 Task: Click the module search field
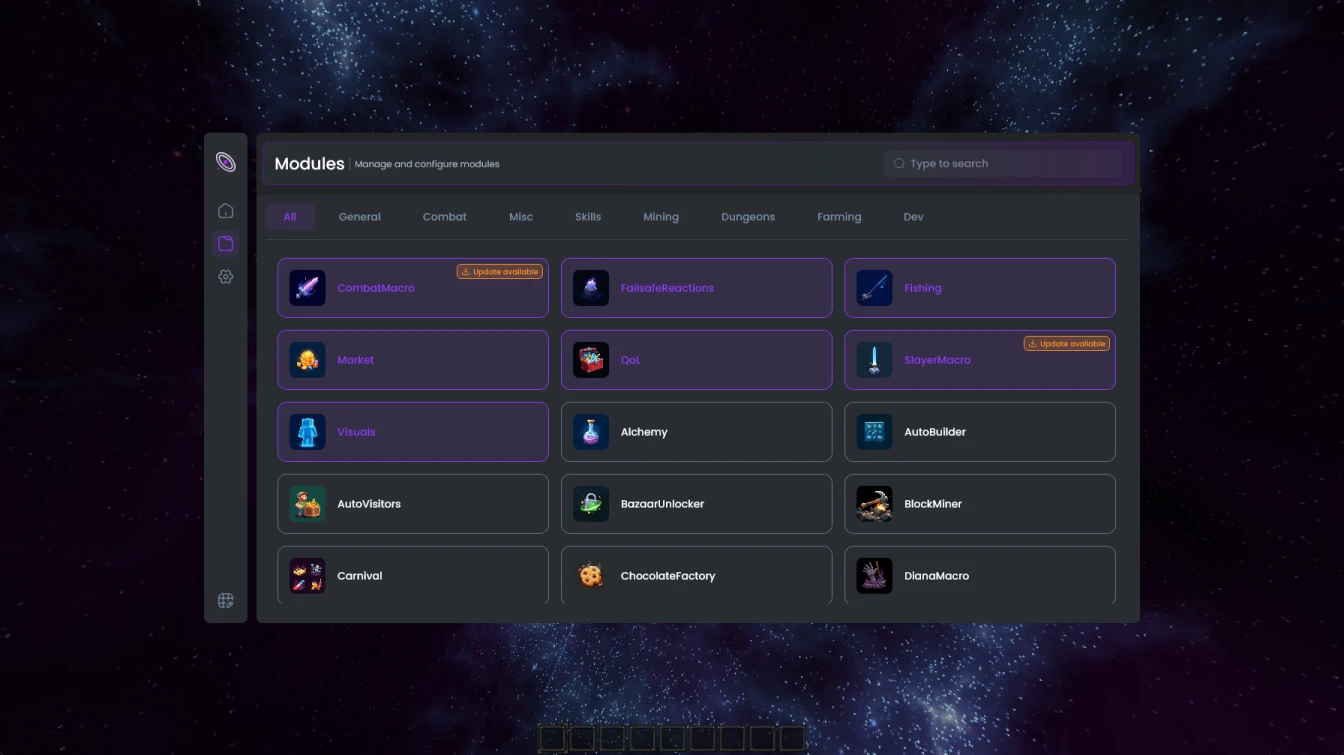(1003, 163)
